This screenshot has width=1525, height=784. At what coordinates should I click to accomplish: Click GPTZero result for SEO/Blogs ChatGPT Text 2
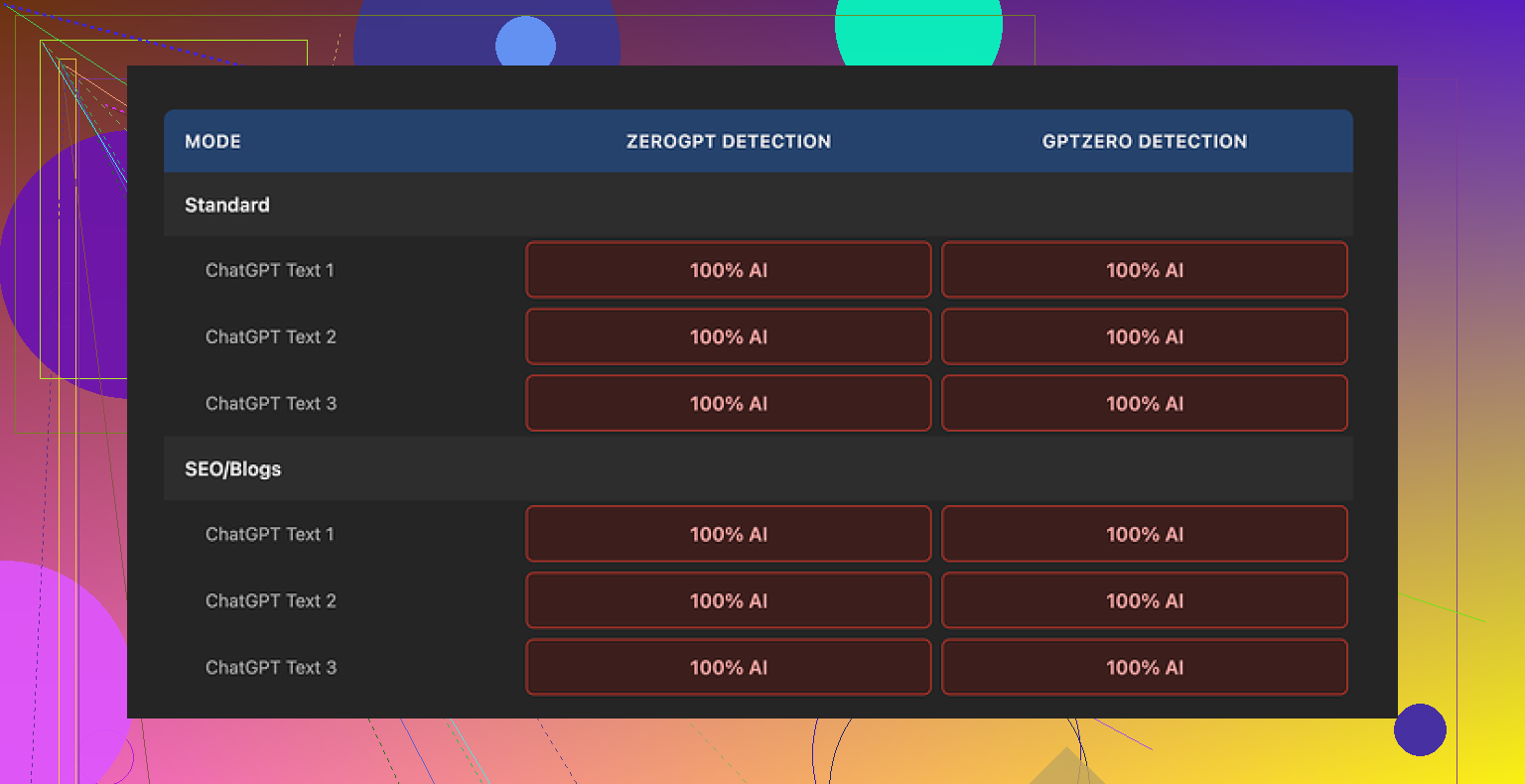click(x=1144, y=600)
